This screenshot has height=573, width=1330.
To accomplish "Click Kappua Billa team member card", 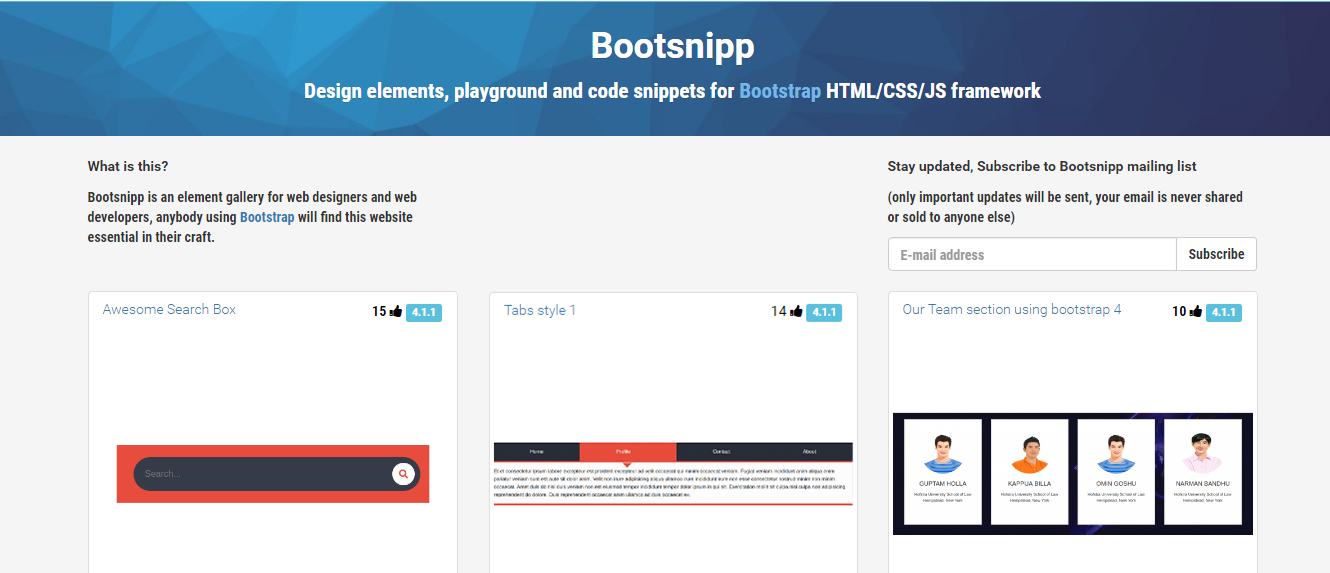I will [1029, 472].
